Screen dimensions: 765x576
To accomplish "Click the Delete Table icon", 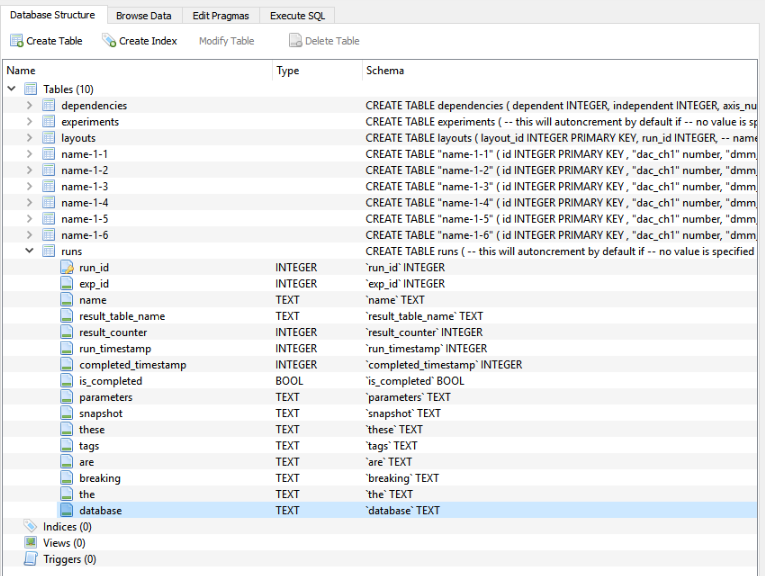I will click(x=295, y=41).
